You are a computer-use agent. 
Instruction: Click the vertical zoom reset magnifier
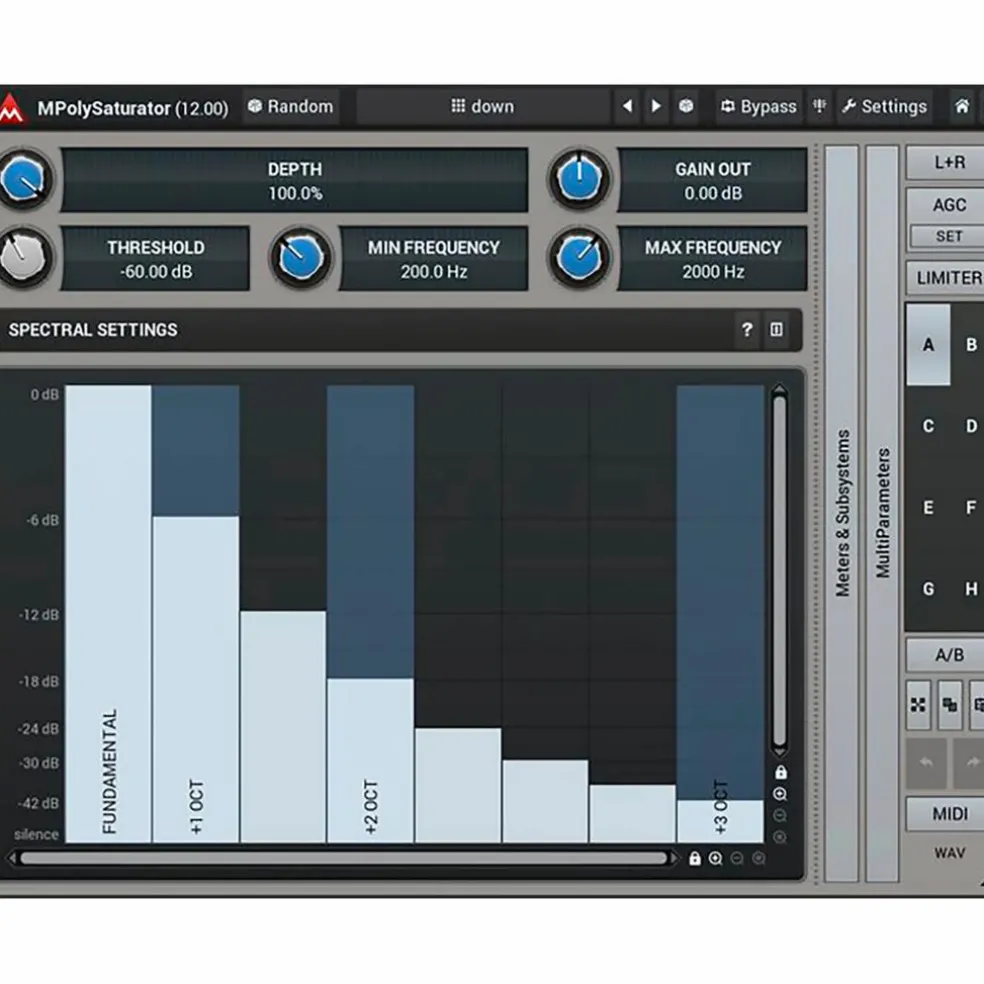[780, 837]
